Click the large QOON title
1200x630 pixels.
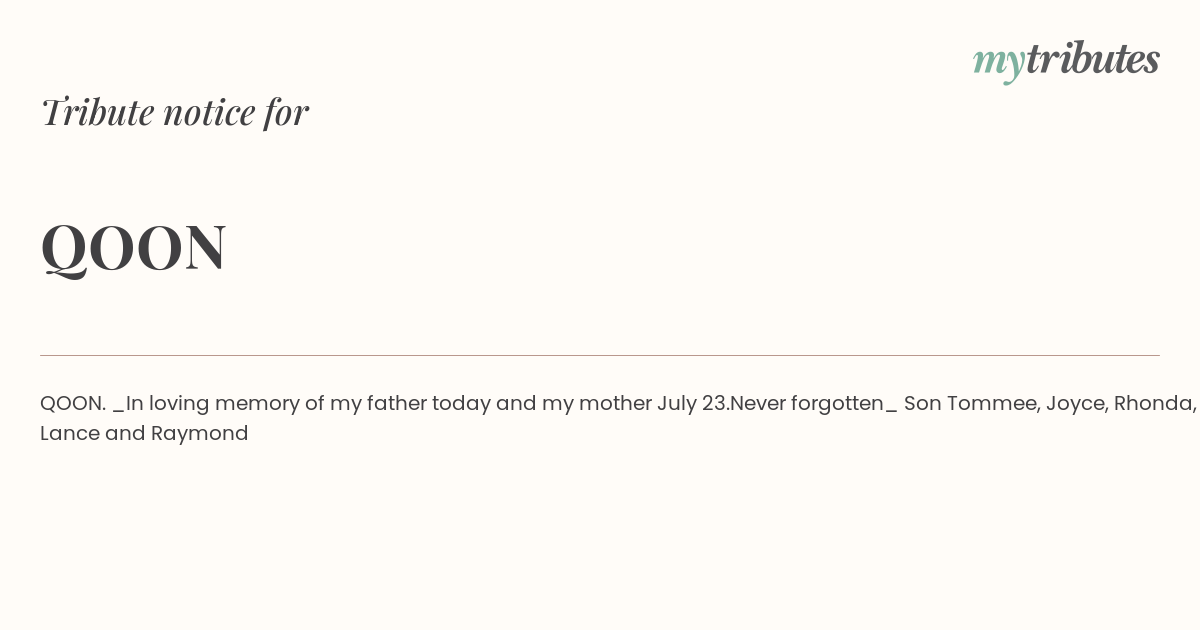[x=133, y=247]
